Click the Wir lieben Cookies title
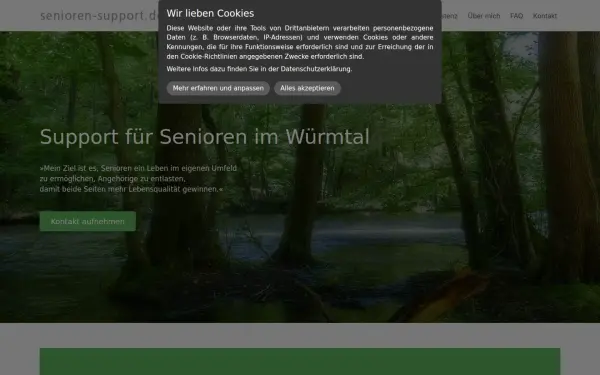This screenshot has height=375, width=600. [210, 13]
